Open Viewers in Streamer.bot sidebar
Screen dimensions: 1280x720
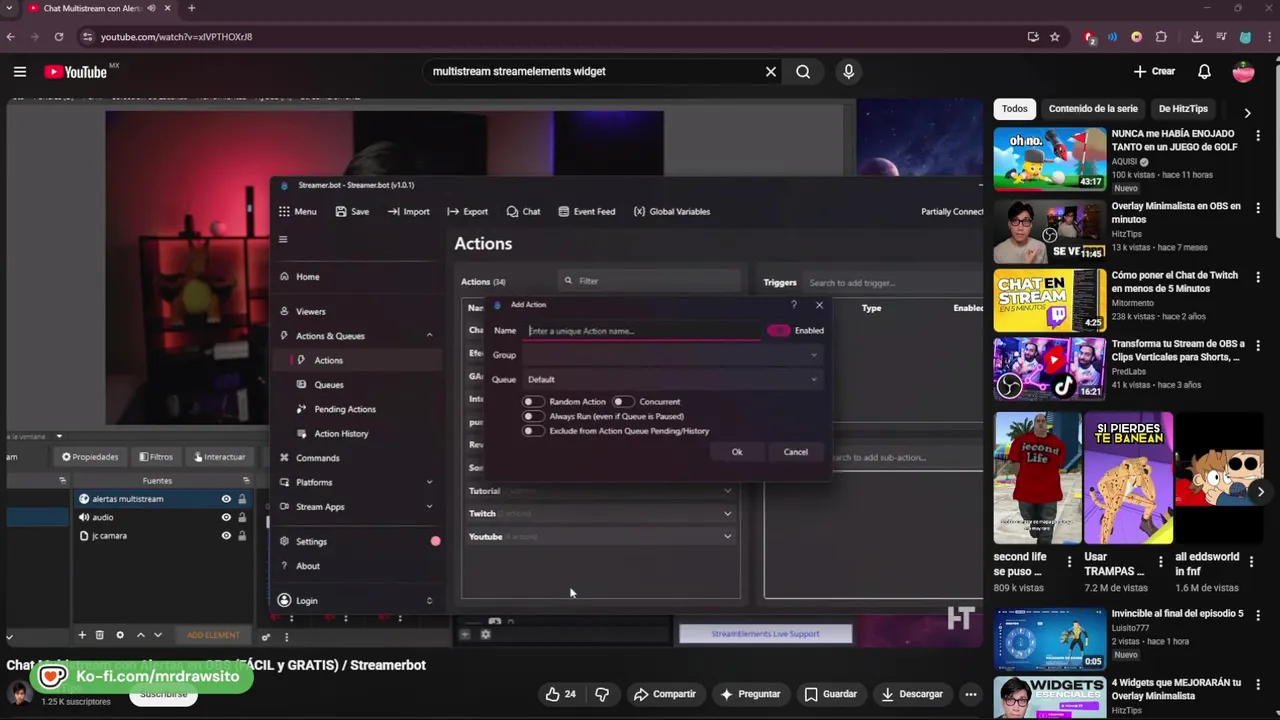[303, 311]
